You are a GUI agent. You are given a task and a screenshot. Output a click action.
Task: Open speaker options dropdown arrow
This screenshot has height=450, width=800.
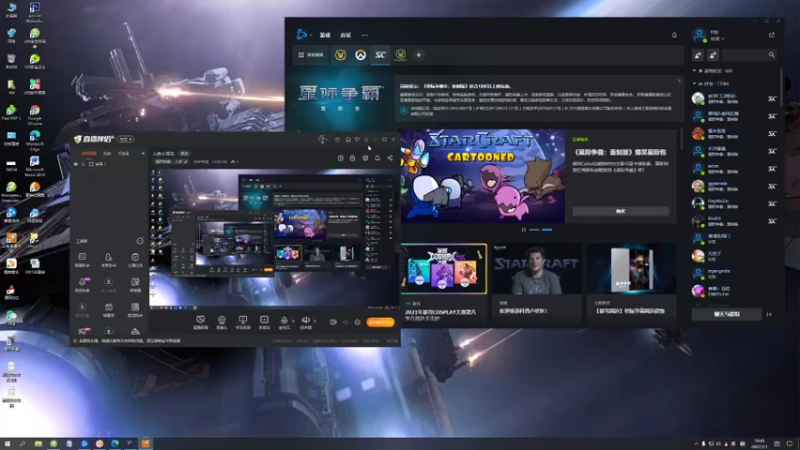(314, 321)
